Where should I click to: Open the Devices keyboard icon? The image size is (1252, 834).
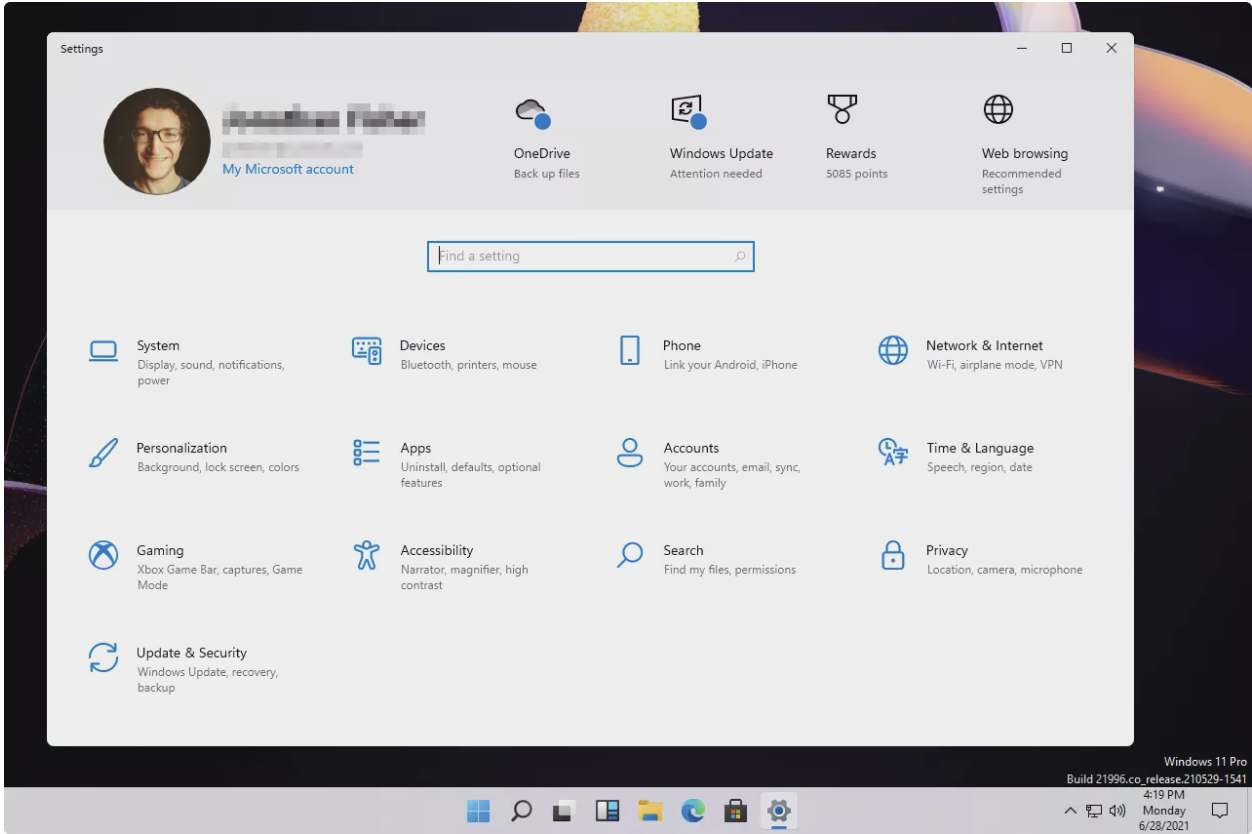click(367, 350)
